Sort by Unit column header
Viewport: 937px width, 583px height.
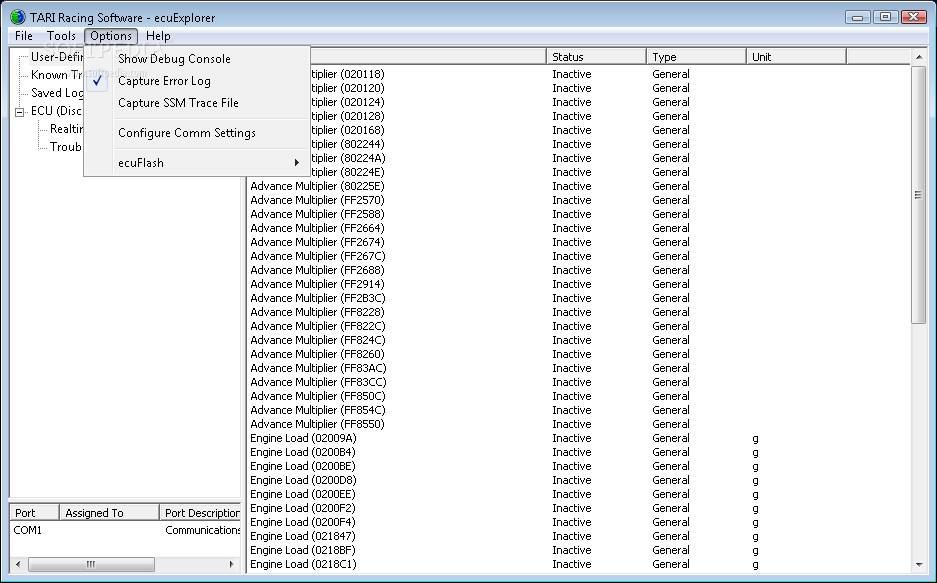[796, 57]
